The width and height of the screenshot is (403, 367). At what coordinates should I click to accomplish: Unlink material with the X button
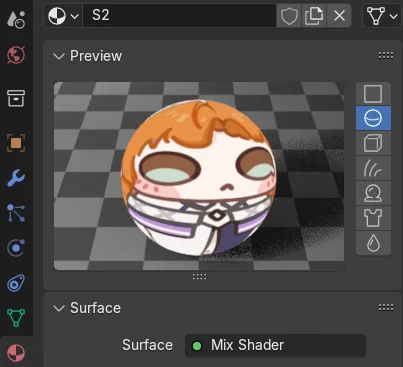click(x=339, y=15)
